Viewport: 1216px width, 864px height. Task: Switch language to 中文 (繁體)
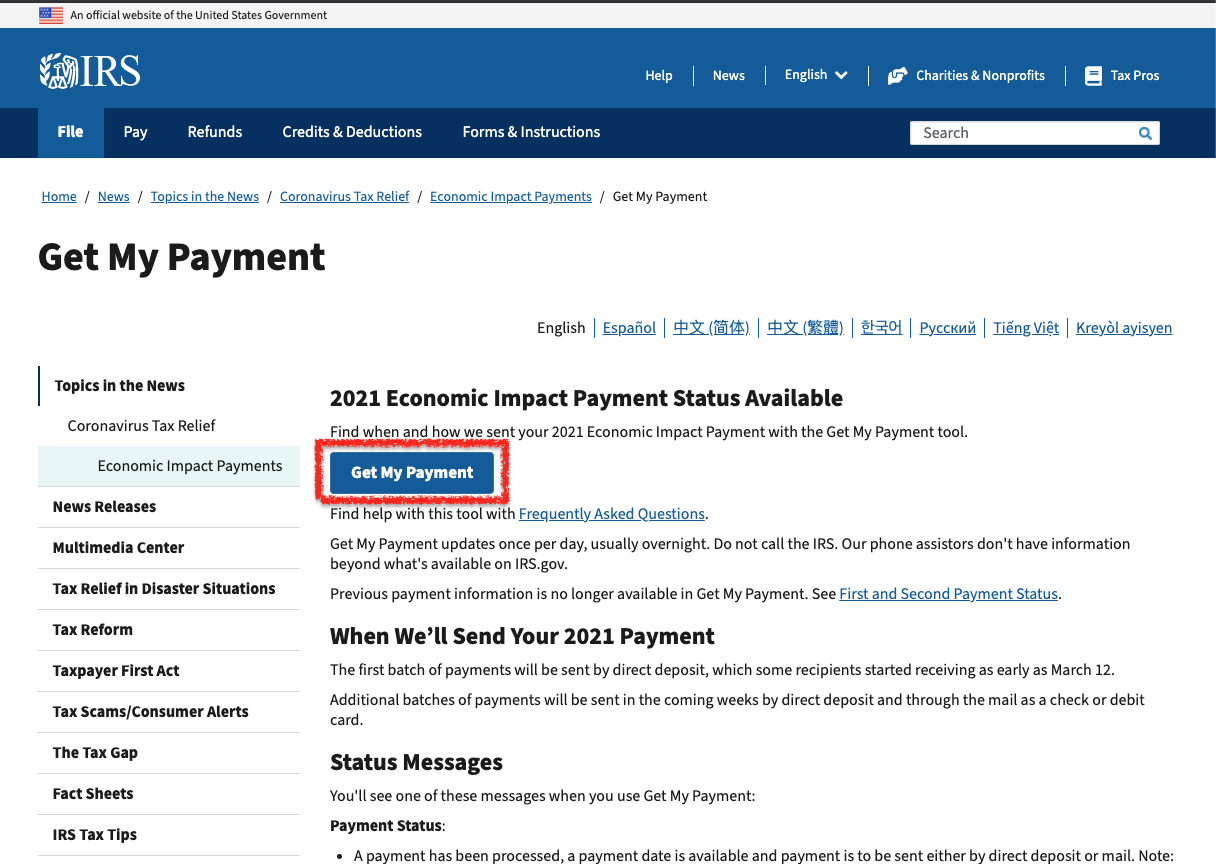coord(805,328)
